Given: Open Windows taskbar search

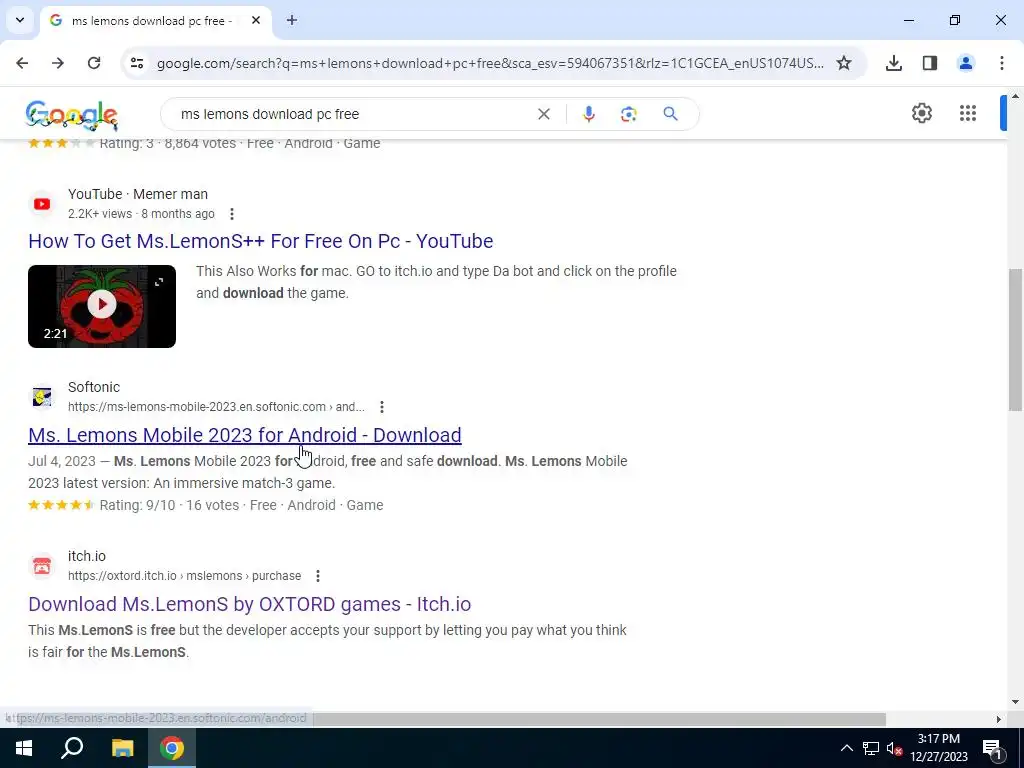Looking at the screenshot, I should (x=72, y=748).
